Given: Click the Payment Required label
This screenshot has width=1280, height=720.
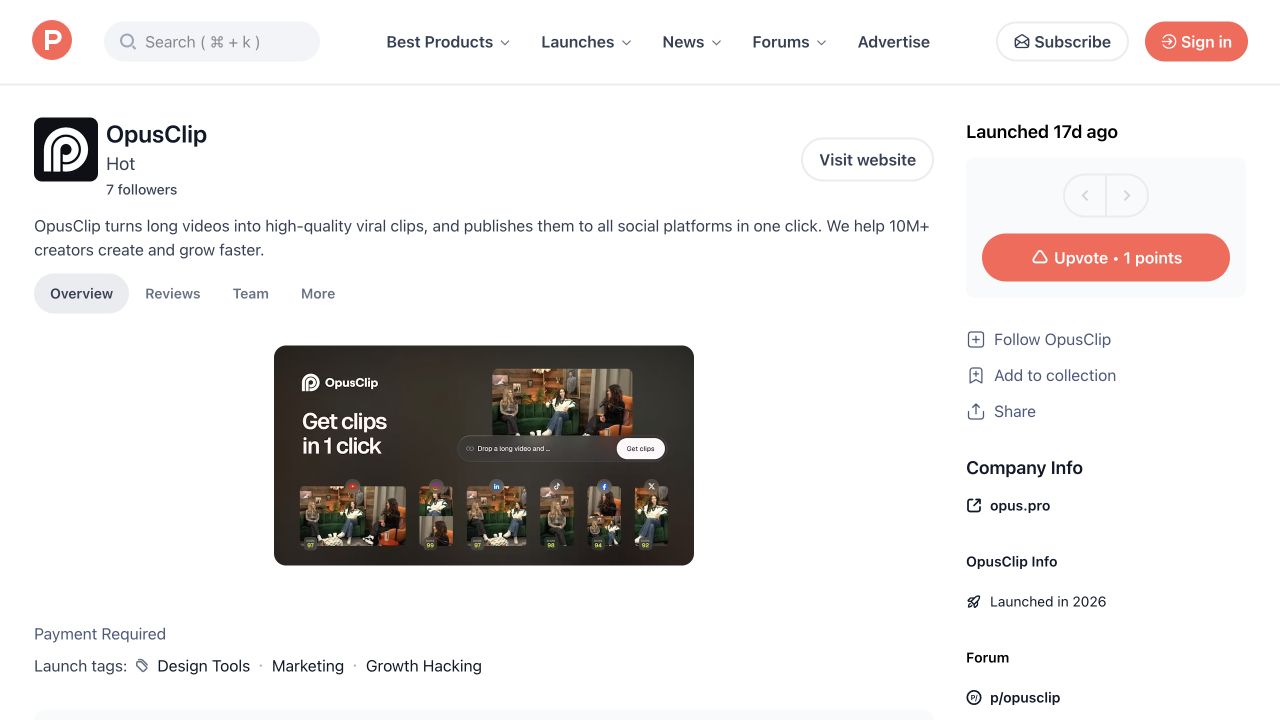Looking at the screenshot, I should point(100,634).
